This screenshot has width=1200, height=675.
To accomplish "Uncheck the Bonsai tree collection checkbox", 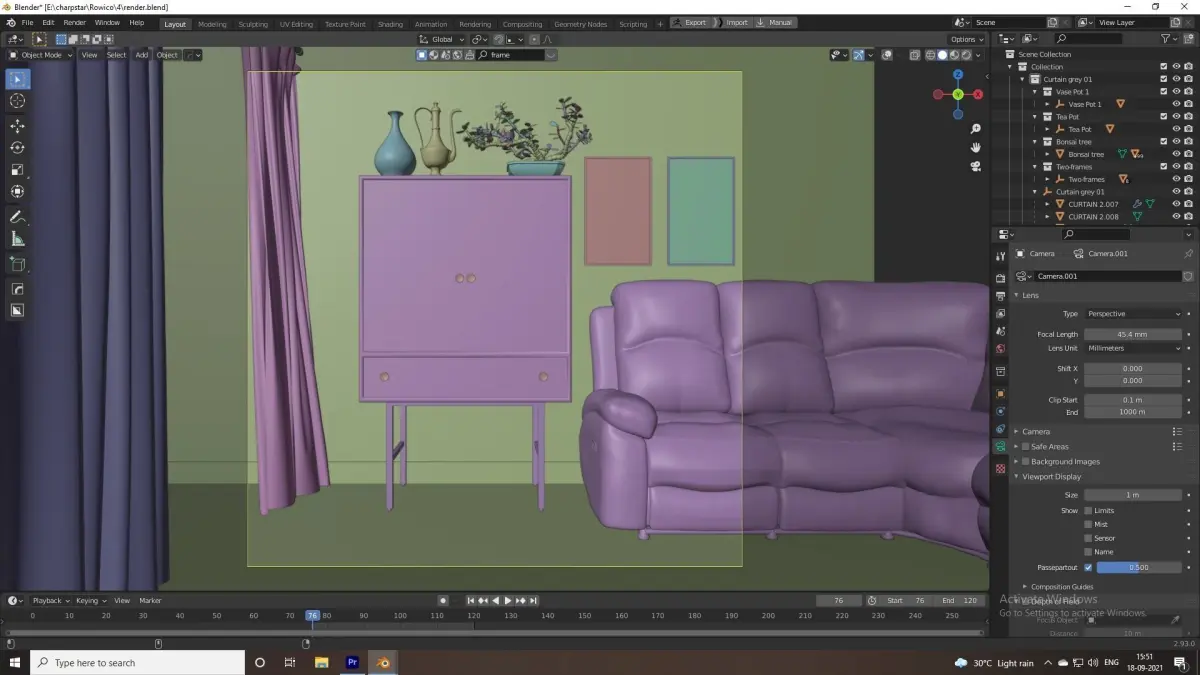I will [x=1164, y=142].
